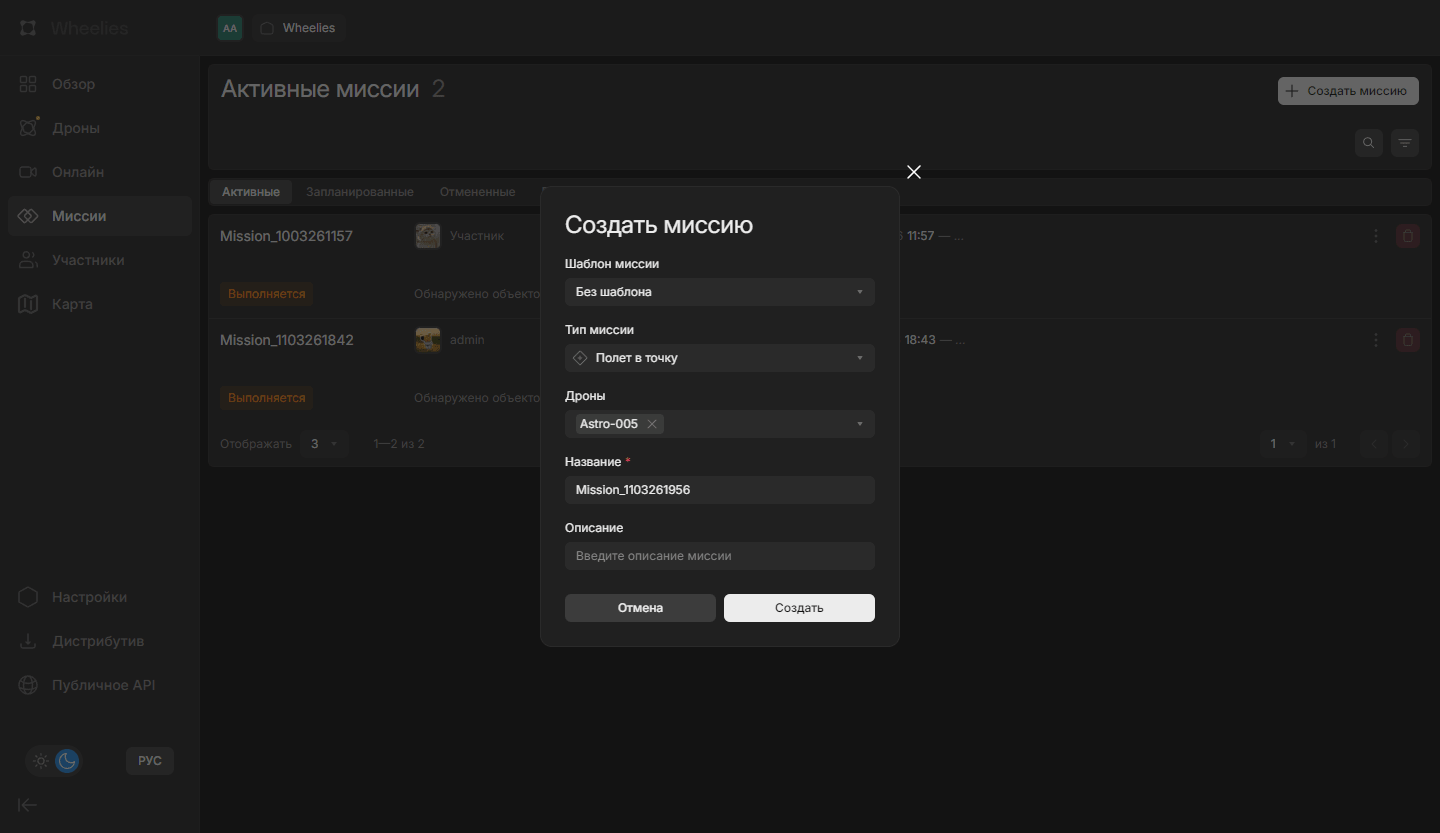The width and height of the screenshot is (1440, 833).
Task: Click Отмена to cancel dialog
Action: coord(640,608)
